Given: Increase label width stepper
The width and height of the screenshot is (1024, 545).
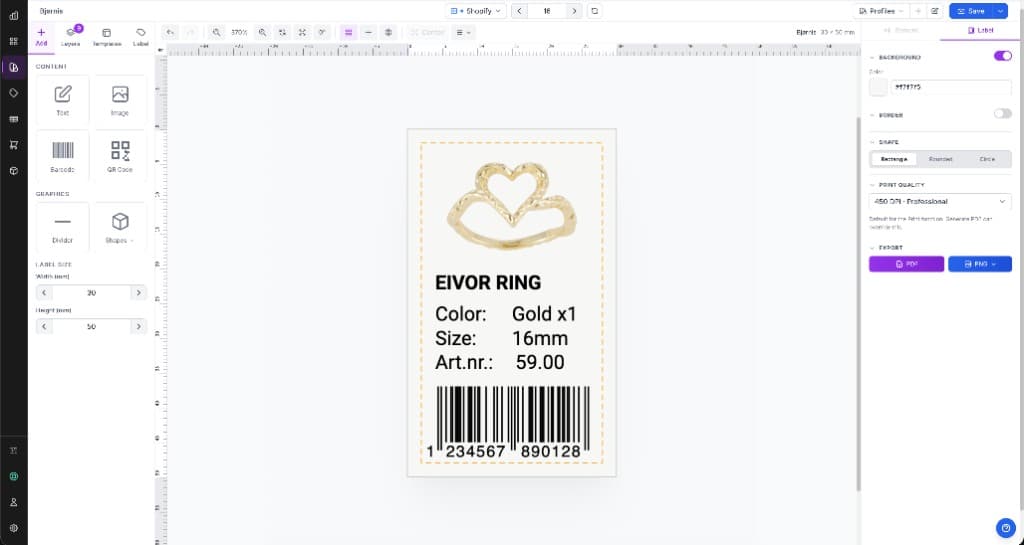Looking at the screenshot, I should [x=138, y=293].
